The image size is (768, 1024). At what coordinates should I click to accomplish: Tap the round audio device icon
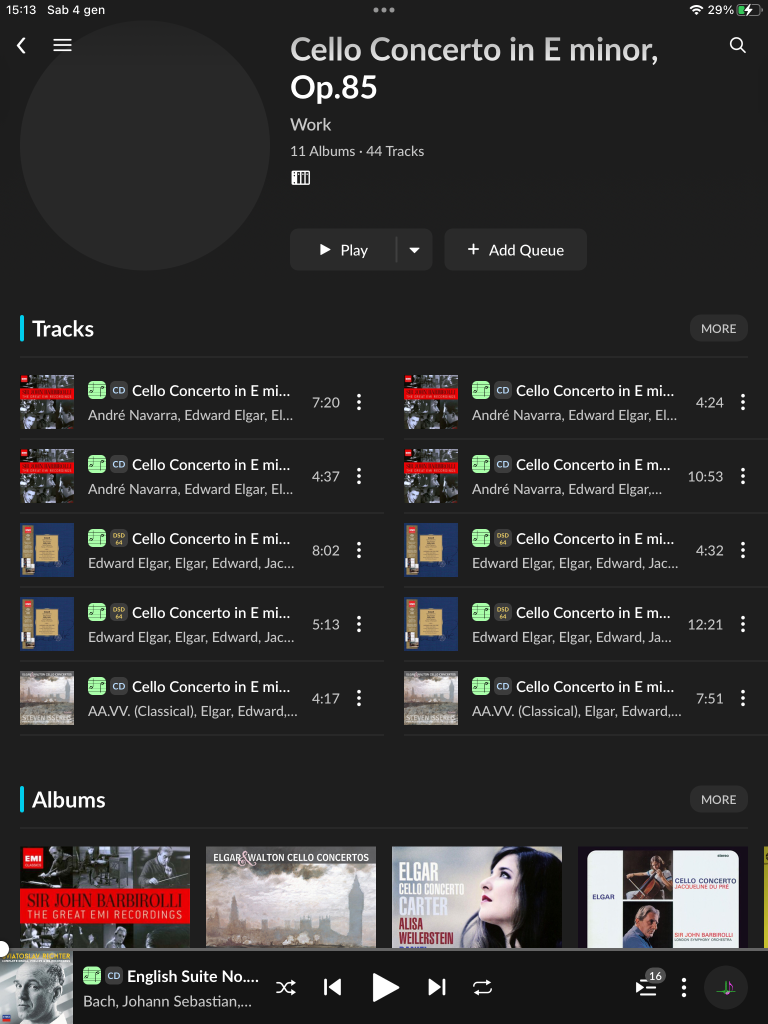coord(726,987)
